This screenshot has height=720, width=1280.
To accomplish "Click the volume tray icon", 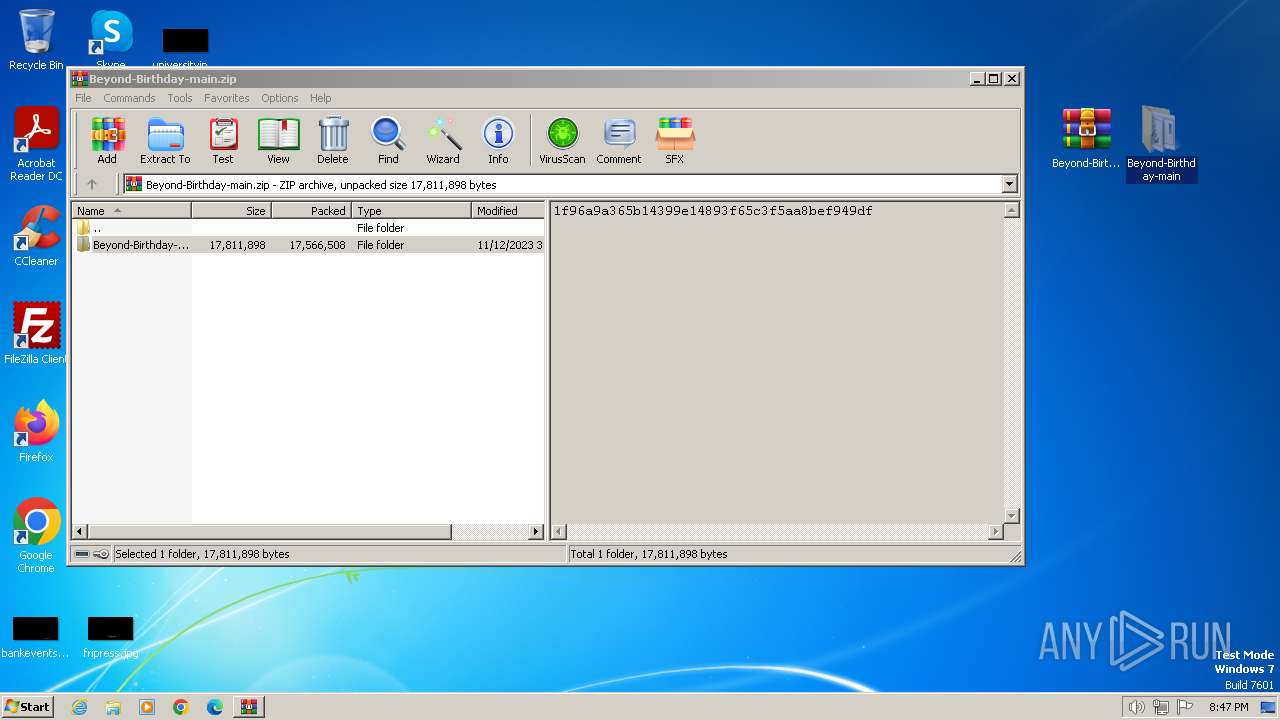I will [x=1136, y=707].
